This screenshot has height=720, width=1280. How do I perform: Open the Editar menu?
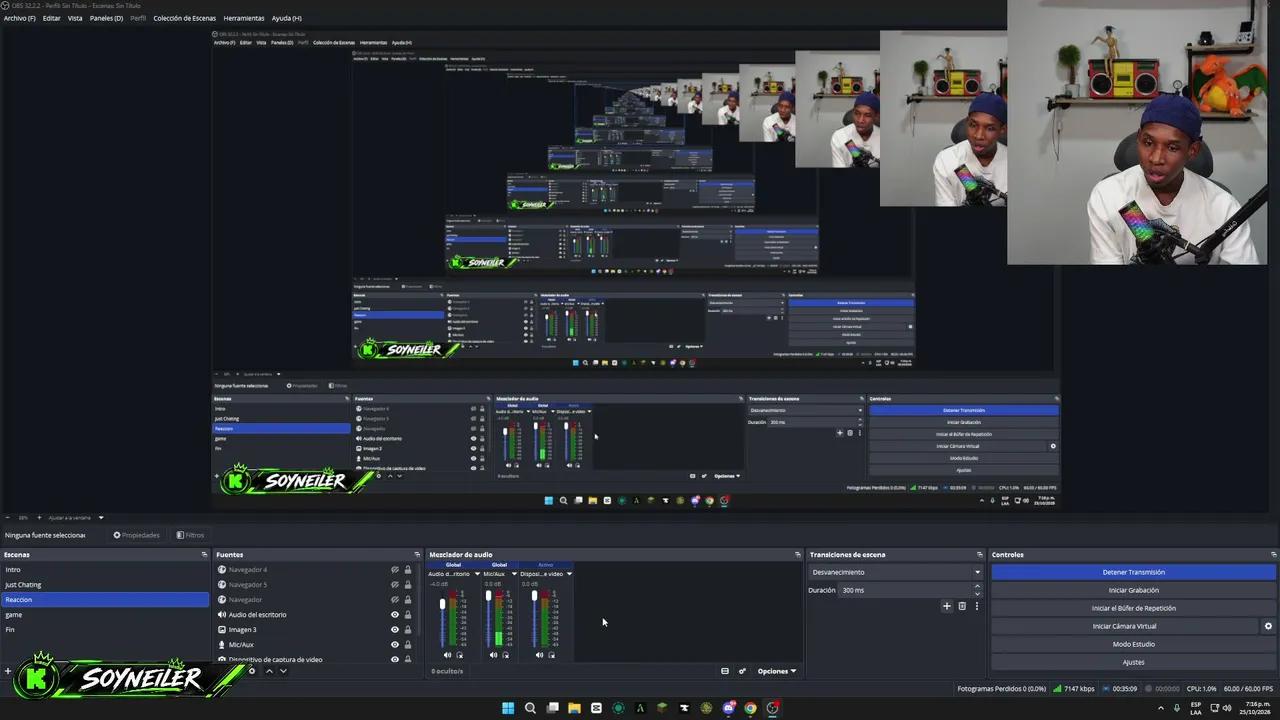click(51, 18)
